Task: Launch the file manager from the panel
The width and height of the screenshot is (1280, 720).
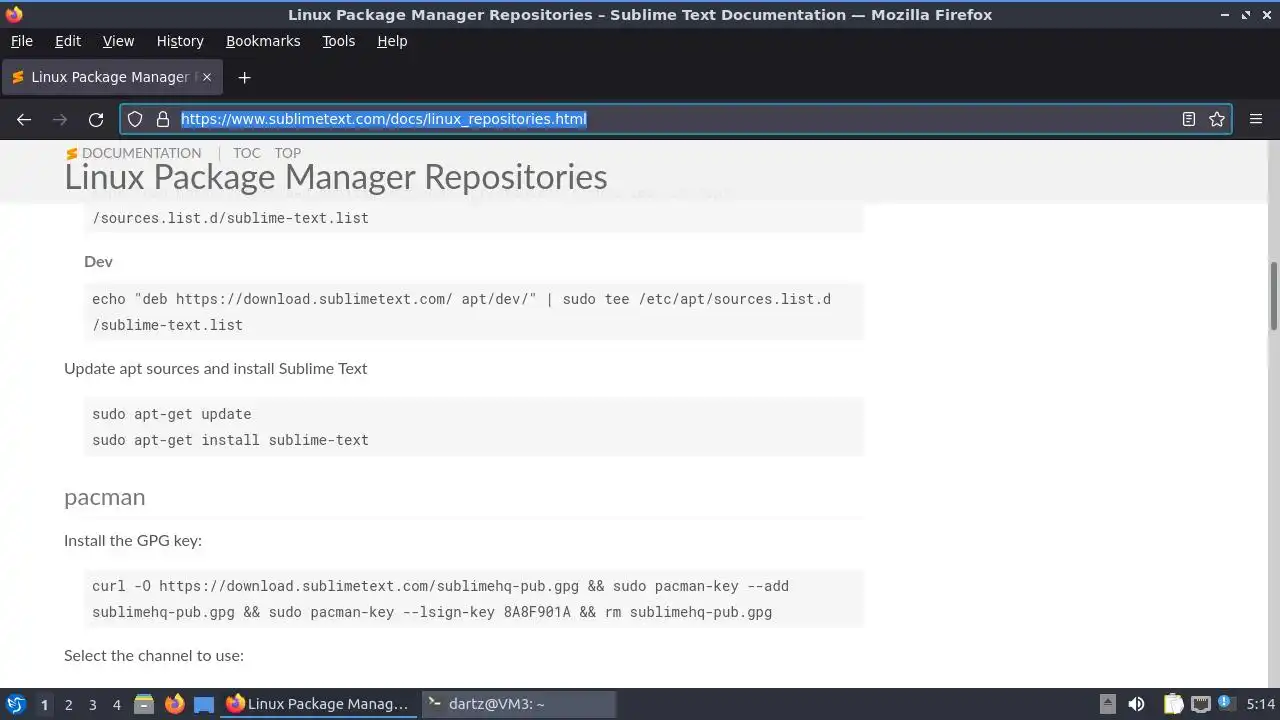Action: click(x=144, y=704)
